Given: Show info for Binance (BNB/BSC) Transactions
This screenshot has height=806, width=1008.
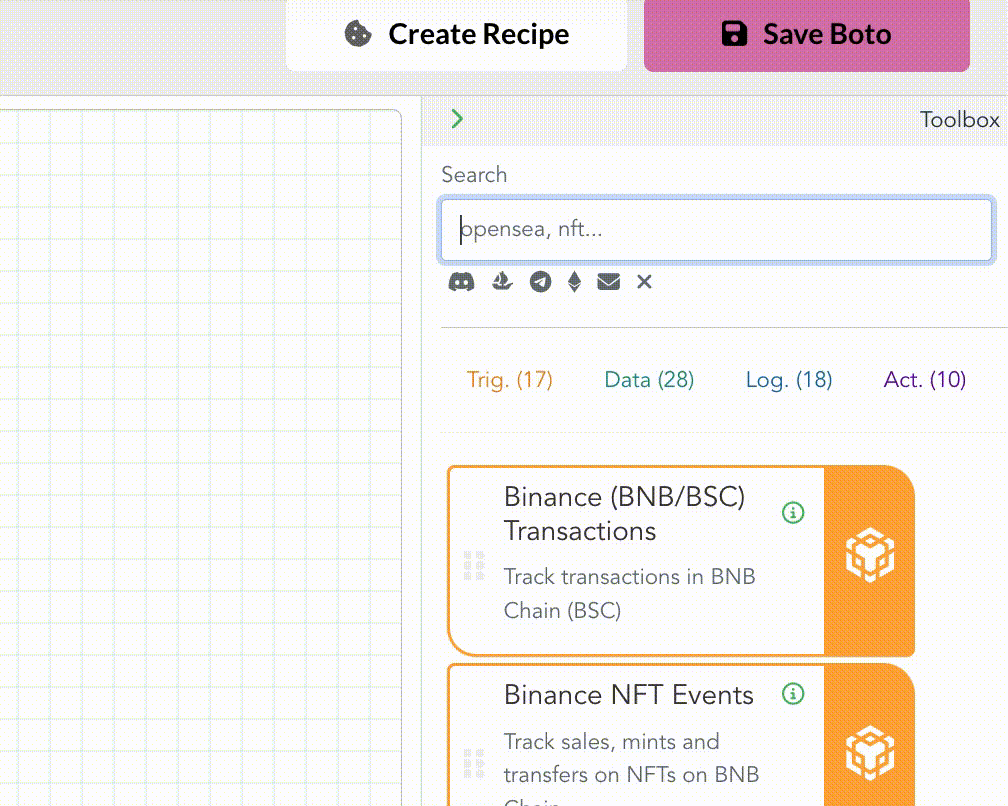Looking at the screenshot, I should 793,512.
